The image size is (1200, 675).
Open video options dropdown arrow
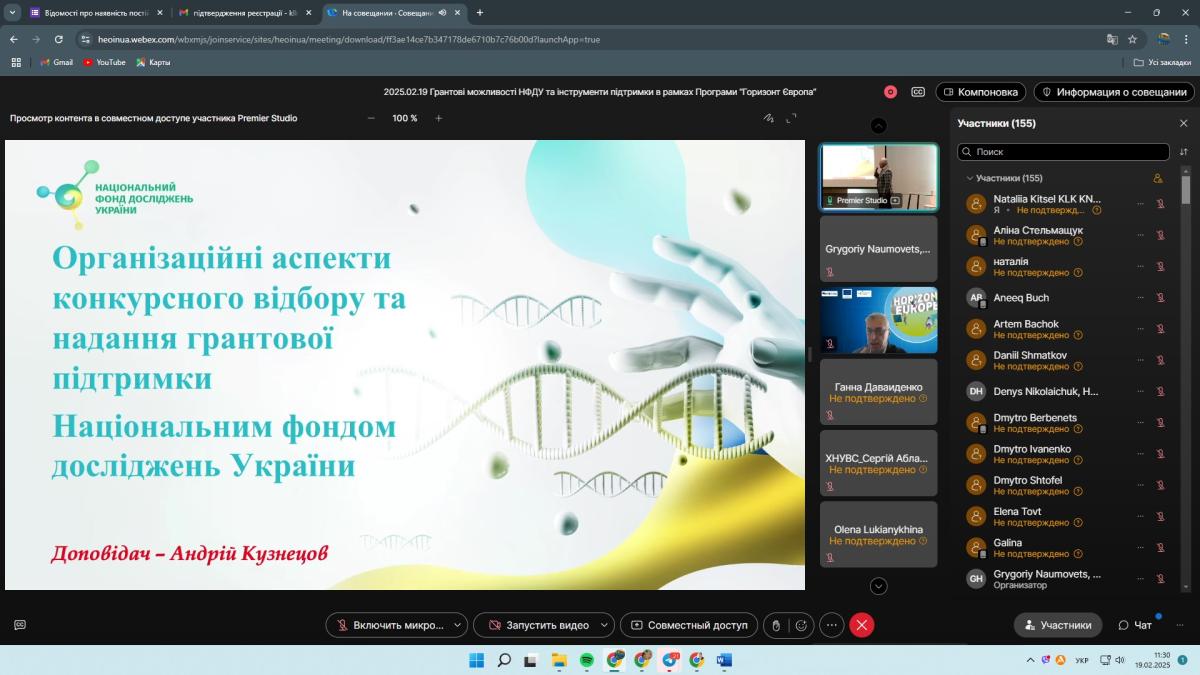coord(603,625)
